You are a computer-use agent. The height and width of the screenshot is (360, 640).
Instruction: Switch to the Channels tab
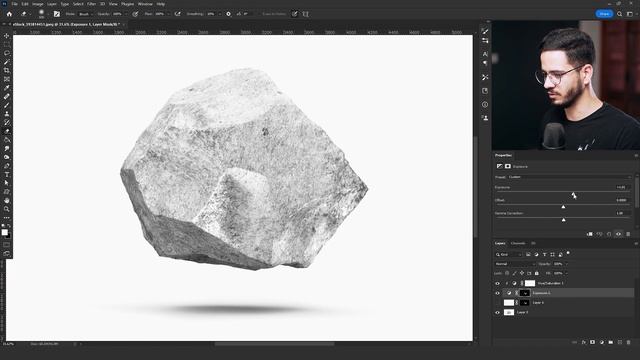coord(518,243)
